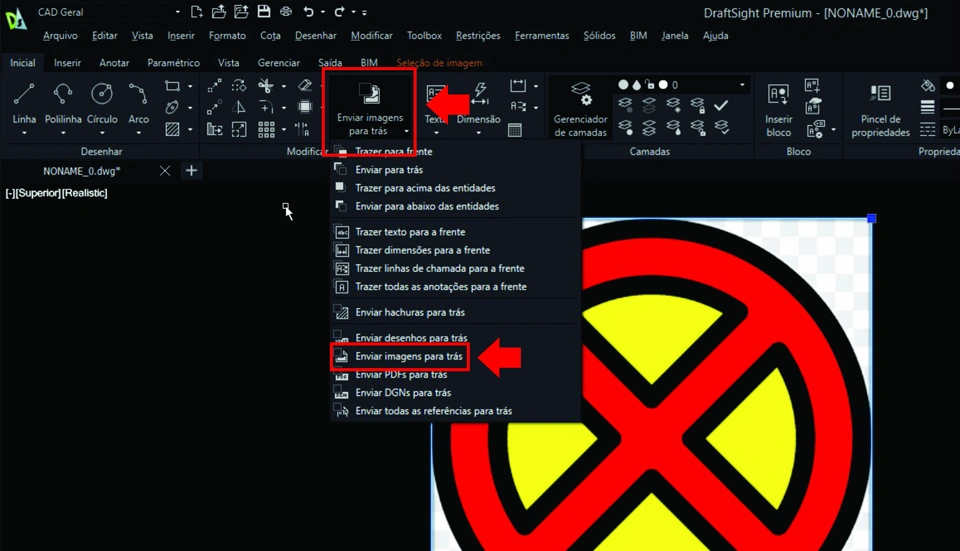
Task: Click the green checkmark layer icon
Action: (721, 105)
